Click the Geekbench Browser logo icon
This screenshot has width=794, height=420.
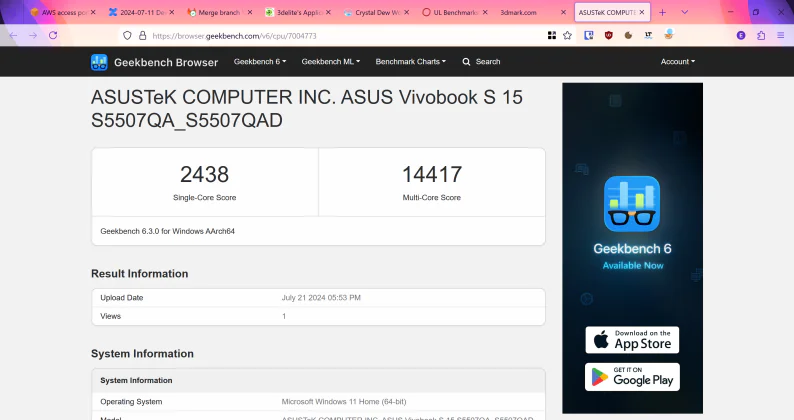[x=99, y=62]
